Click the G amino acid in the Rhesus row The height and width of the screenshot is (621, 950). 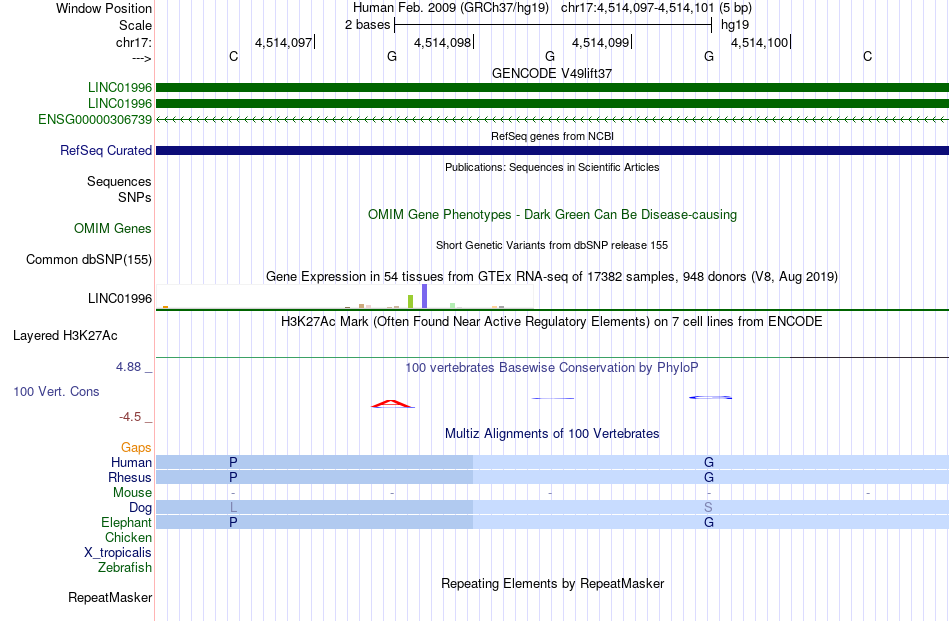[x=709, y=477]
